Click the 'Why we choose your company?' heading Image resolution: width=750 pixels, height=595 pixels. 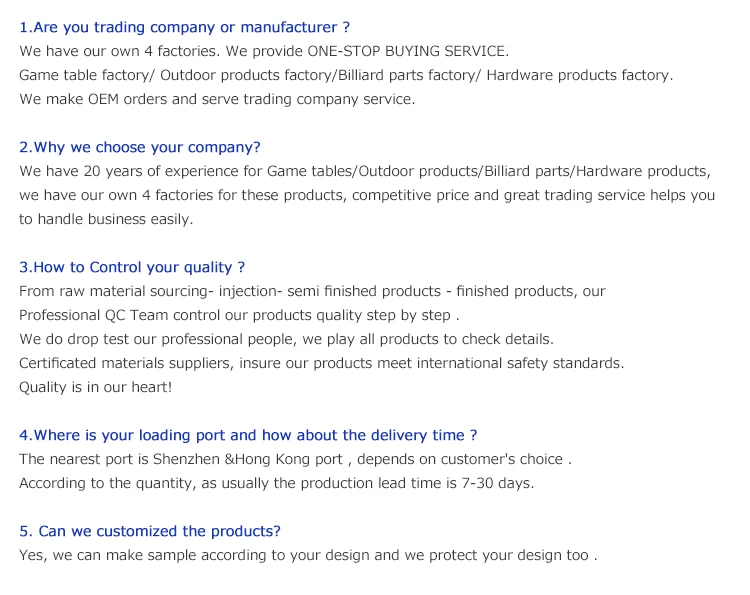coord(140,147)
